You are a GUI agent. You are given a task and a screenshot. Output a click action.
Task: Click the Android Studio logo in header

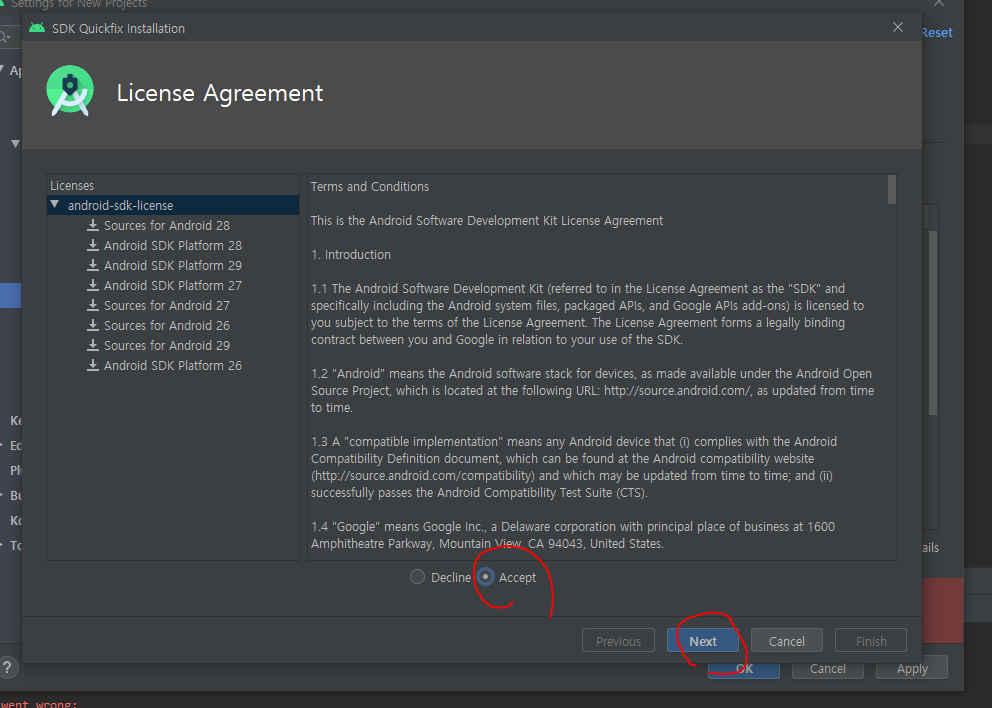point(70,91)
